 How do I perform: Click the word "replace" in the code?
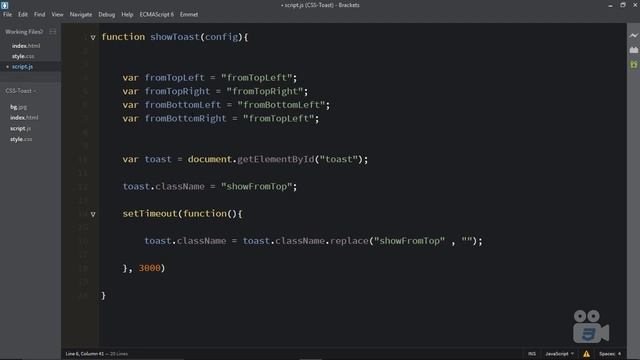coord(349,241)
